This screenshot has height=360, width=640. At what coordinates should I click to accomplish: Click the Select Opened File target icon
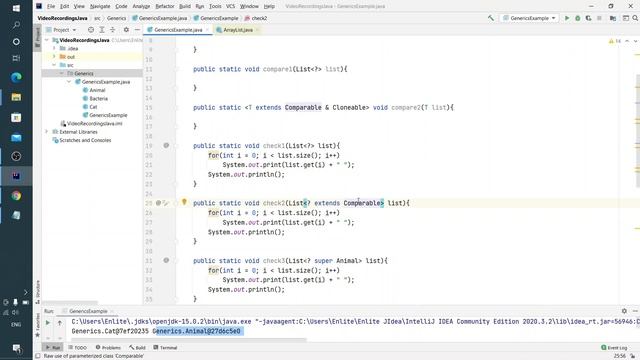pos(91,30)
